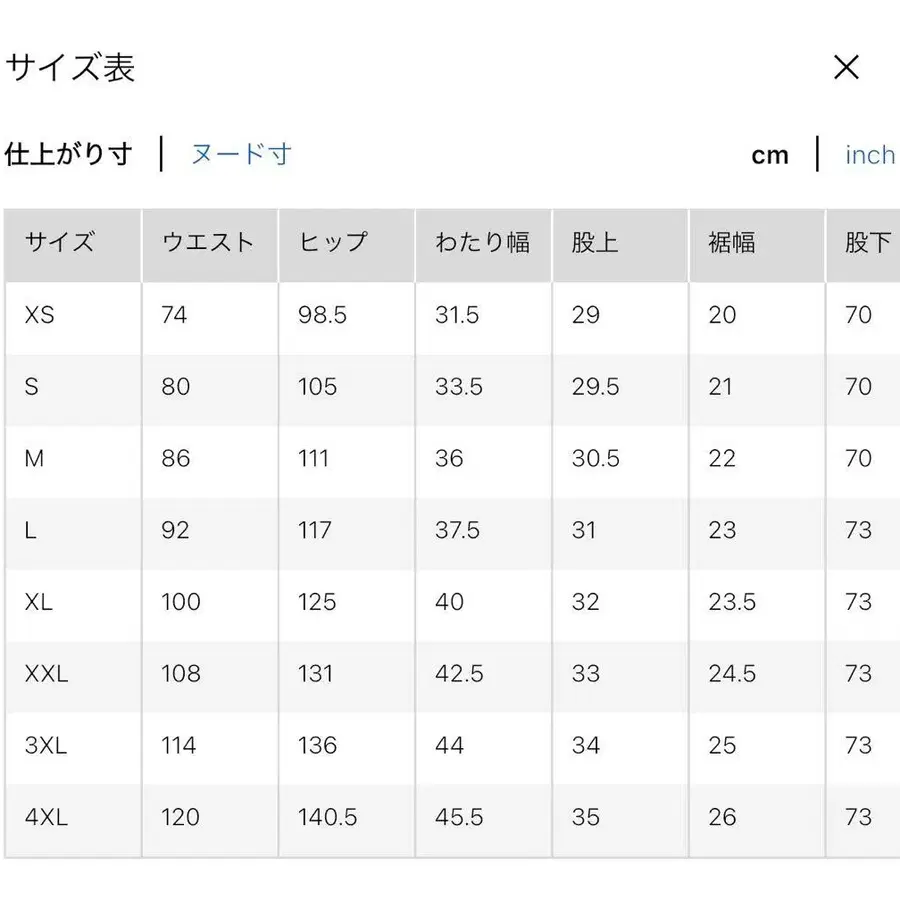Select the inseam value 73 for 3XL
900x900 pixels.
click(x=858, y=745)
